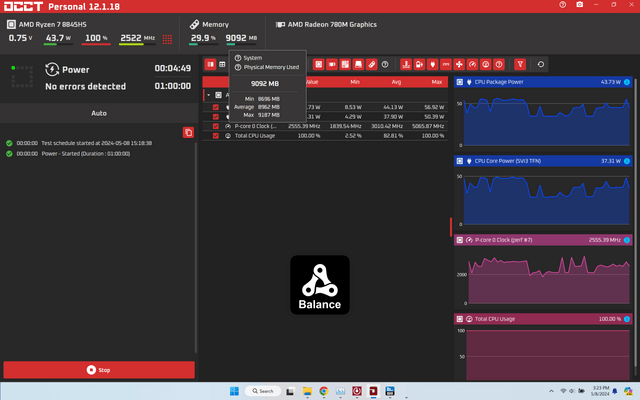Image resolution: width=640 pixels, height=400 pixels.
Task: Toggle the memory stick sensors filter icon
Action: click(371, 64)
